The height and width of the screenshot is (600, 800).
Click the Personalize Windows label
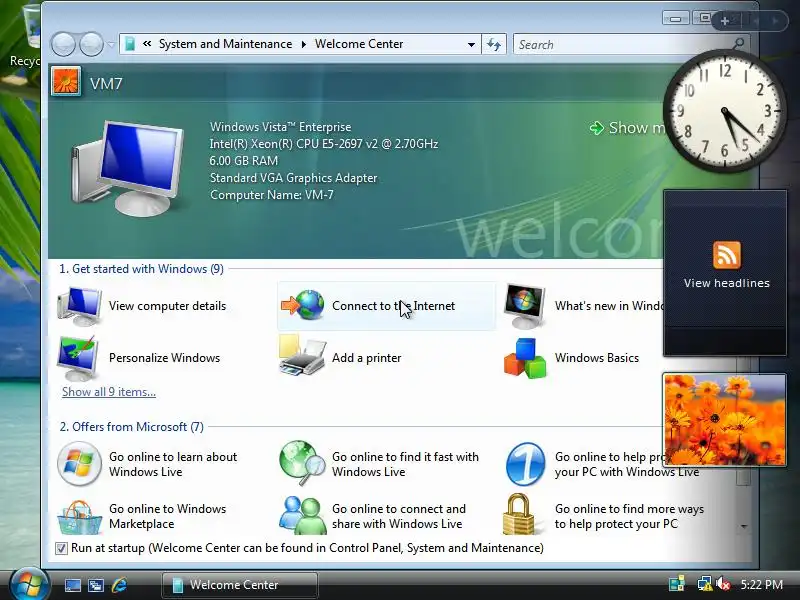(164, 358)
